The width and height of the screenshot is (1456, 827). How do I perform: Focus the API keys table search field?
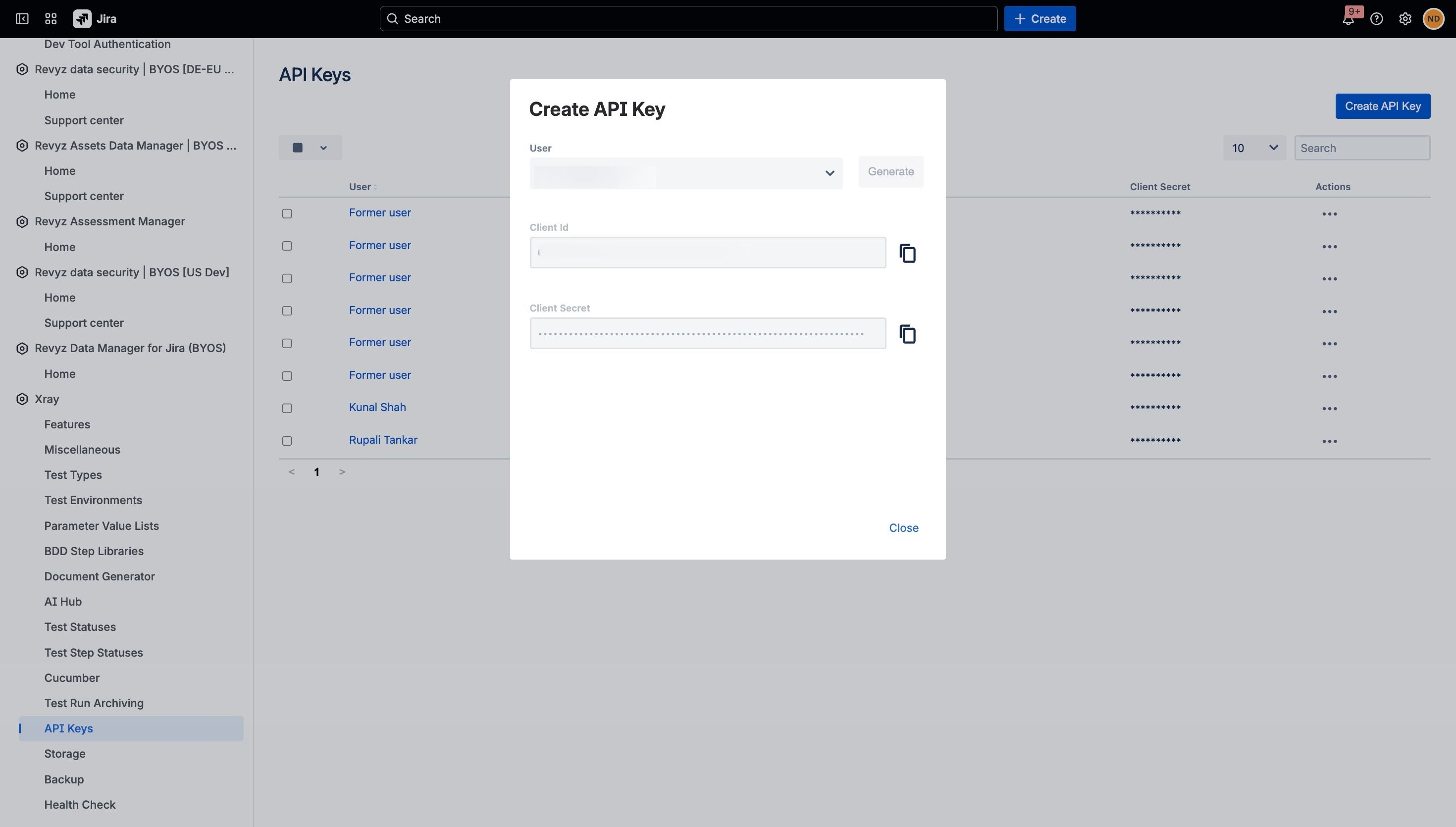click(1362, 148)
